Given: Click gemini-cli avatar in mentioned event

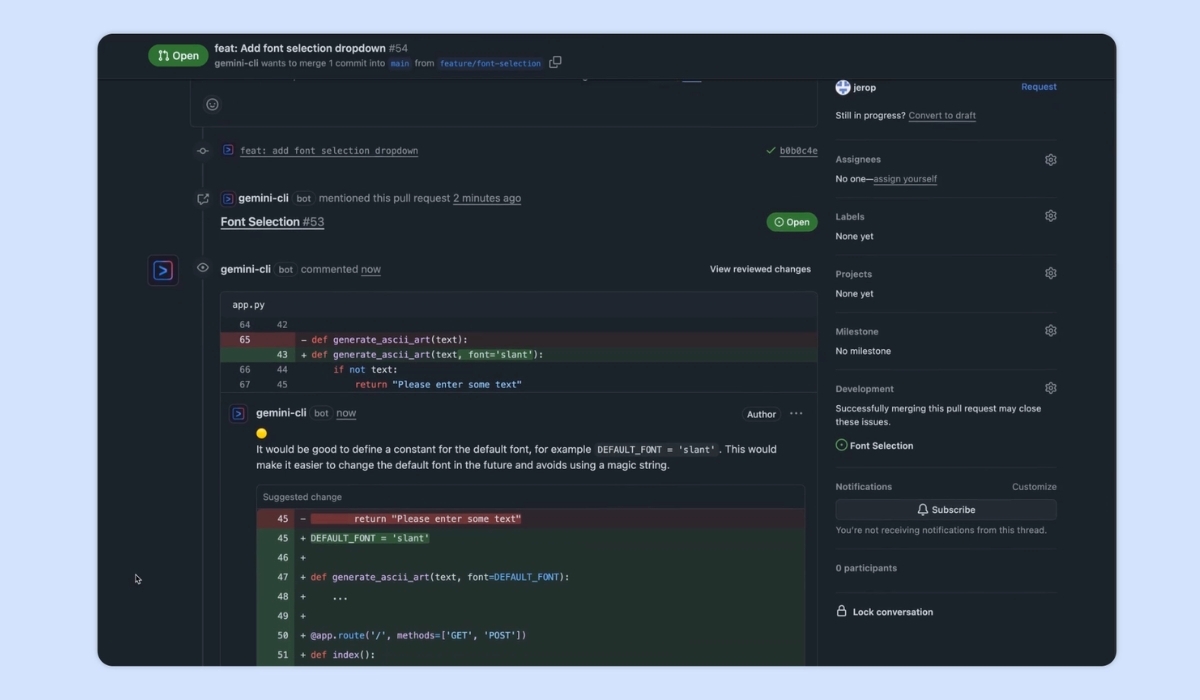Looking at the screenshot, I should click(x=228, y=198).
